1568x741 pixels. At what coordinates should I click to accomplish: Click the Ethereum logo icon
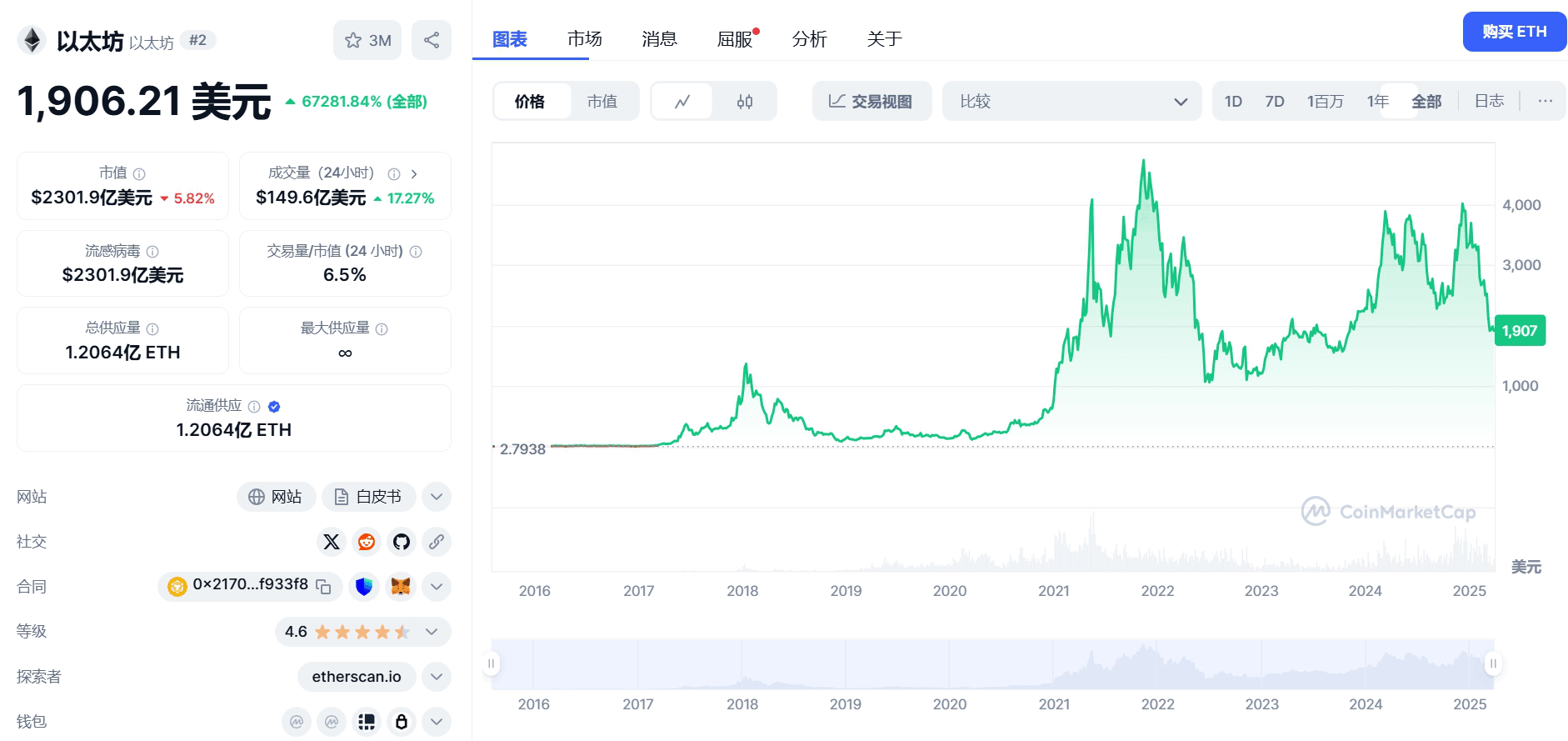point(32,40)
